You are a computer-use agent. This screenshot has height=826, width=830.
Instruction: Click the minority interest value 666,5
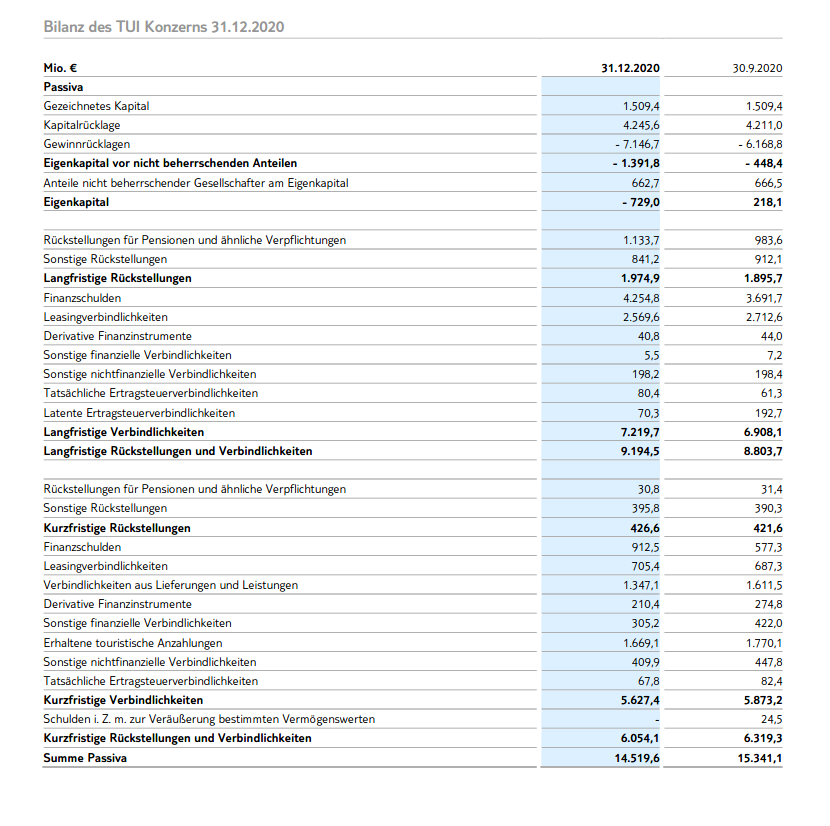(768, 183)
